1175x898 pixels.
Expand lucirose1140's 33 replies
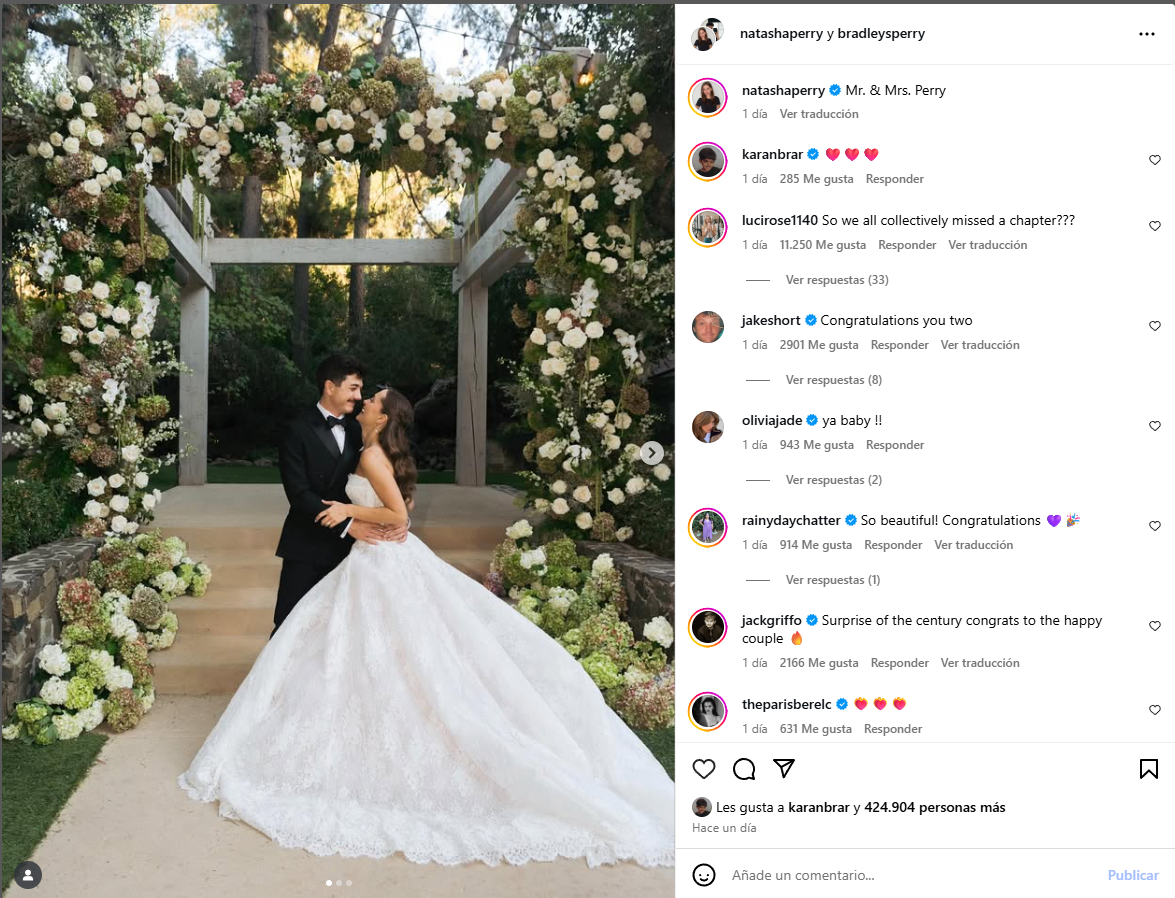837,280
